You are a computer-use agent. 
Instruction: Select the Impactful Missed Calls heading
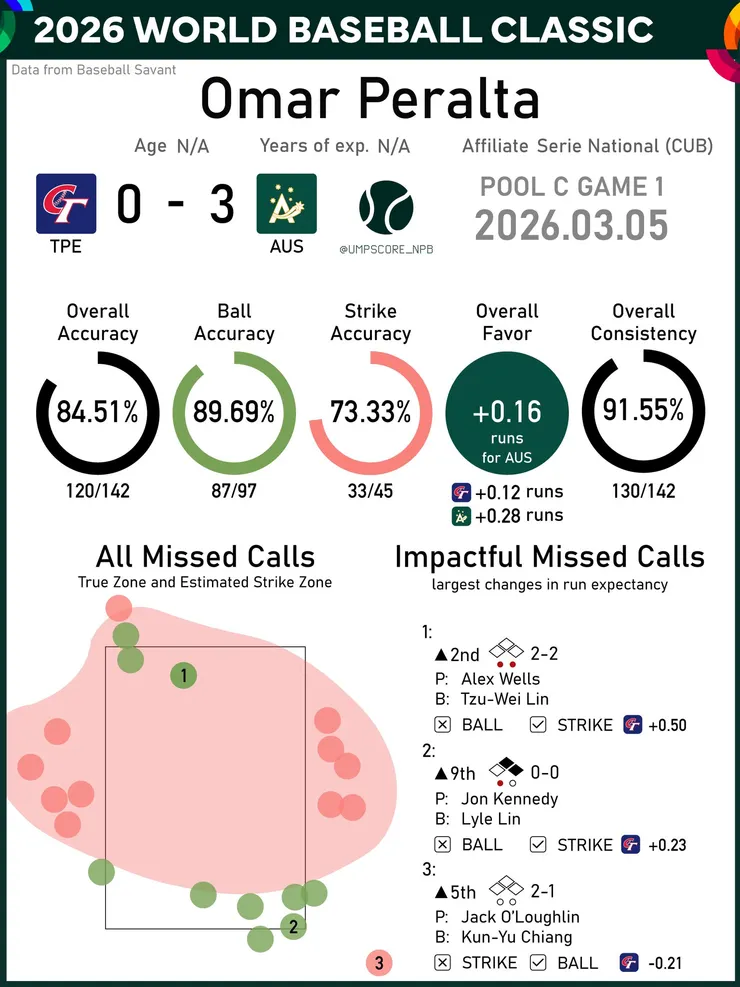549,557
